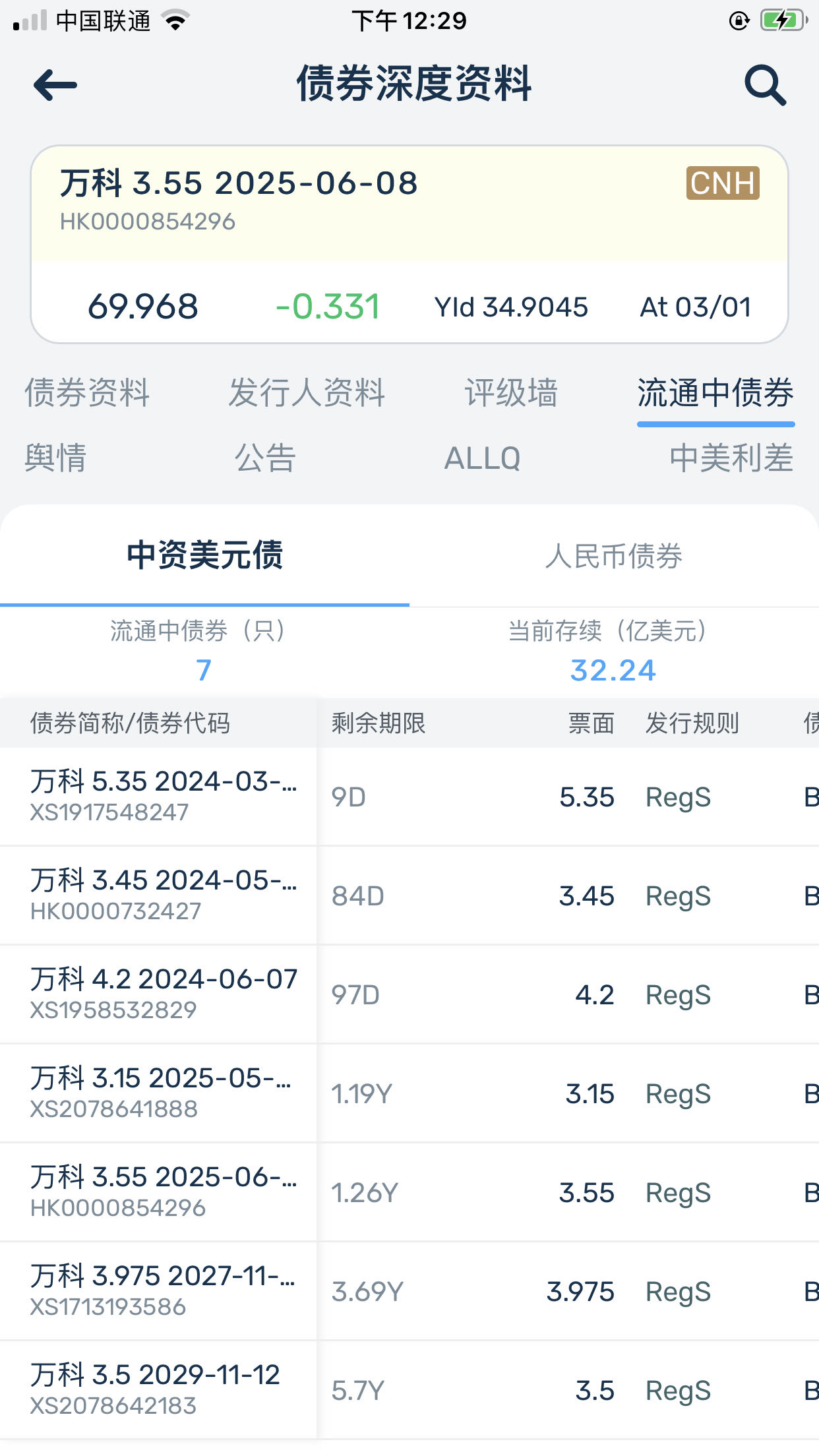Open bond XS1713193586 row

point(162,1290)
